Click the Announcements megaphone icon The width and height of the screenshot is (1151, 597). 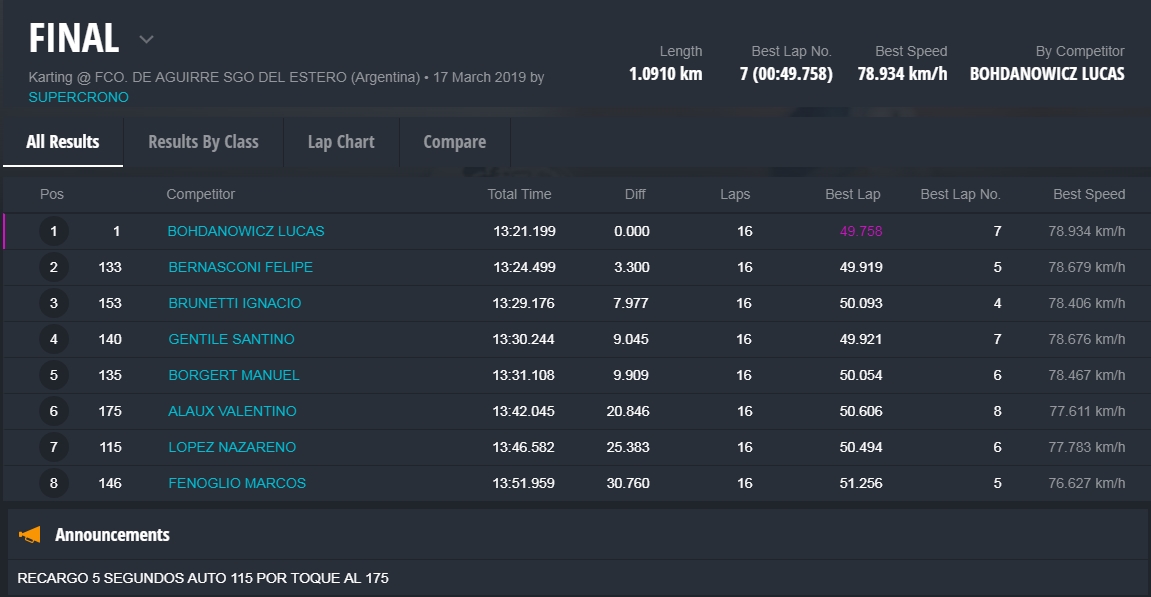30,535
